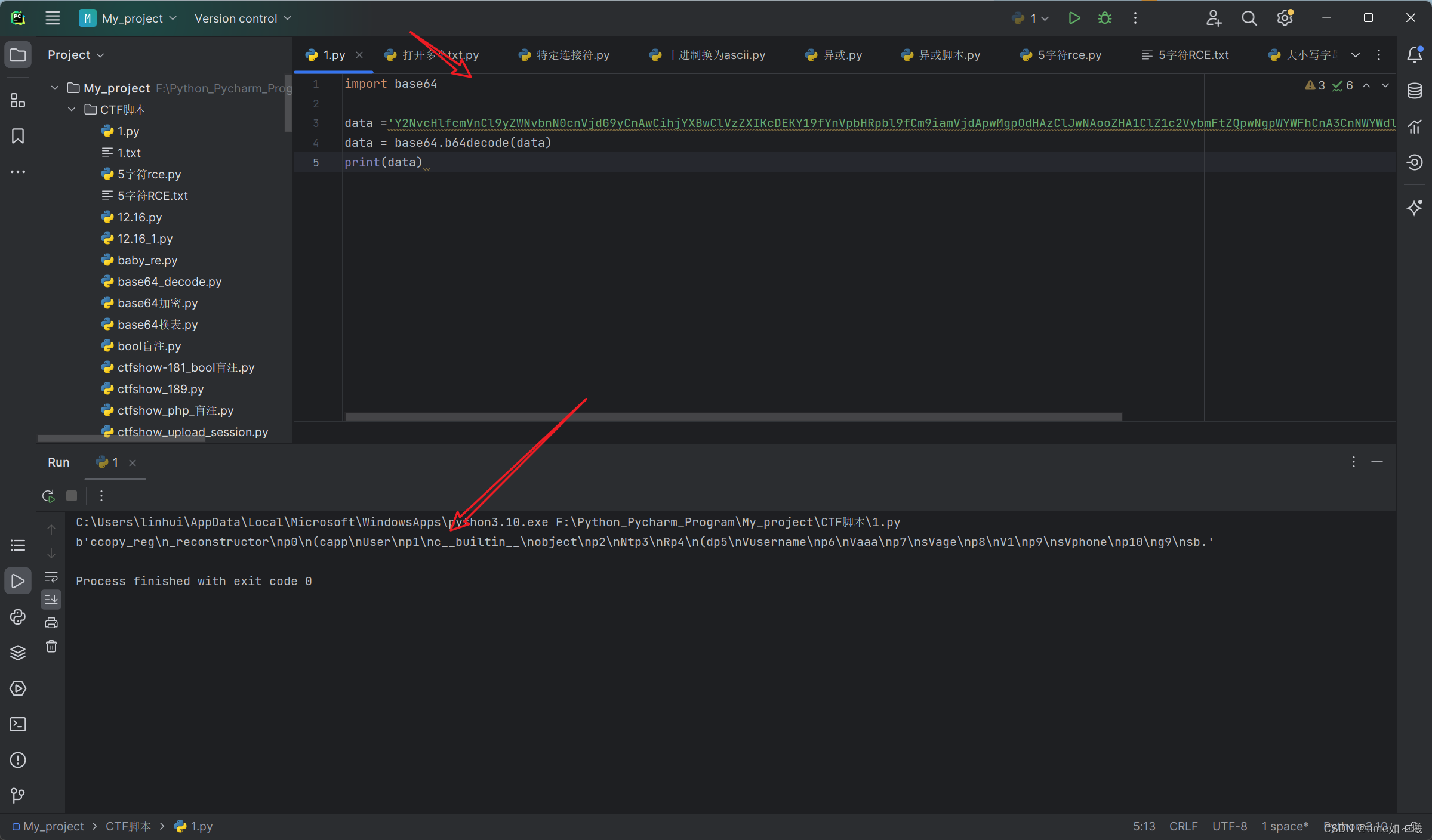
Task: Open the main hamburger menu
Action: (x=53, y=18)
